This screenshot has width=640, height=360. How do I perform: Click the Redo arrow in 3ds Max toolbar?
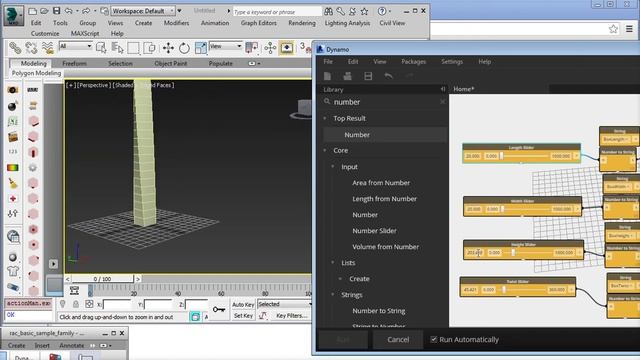click(86, 11)
